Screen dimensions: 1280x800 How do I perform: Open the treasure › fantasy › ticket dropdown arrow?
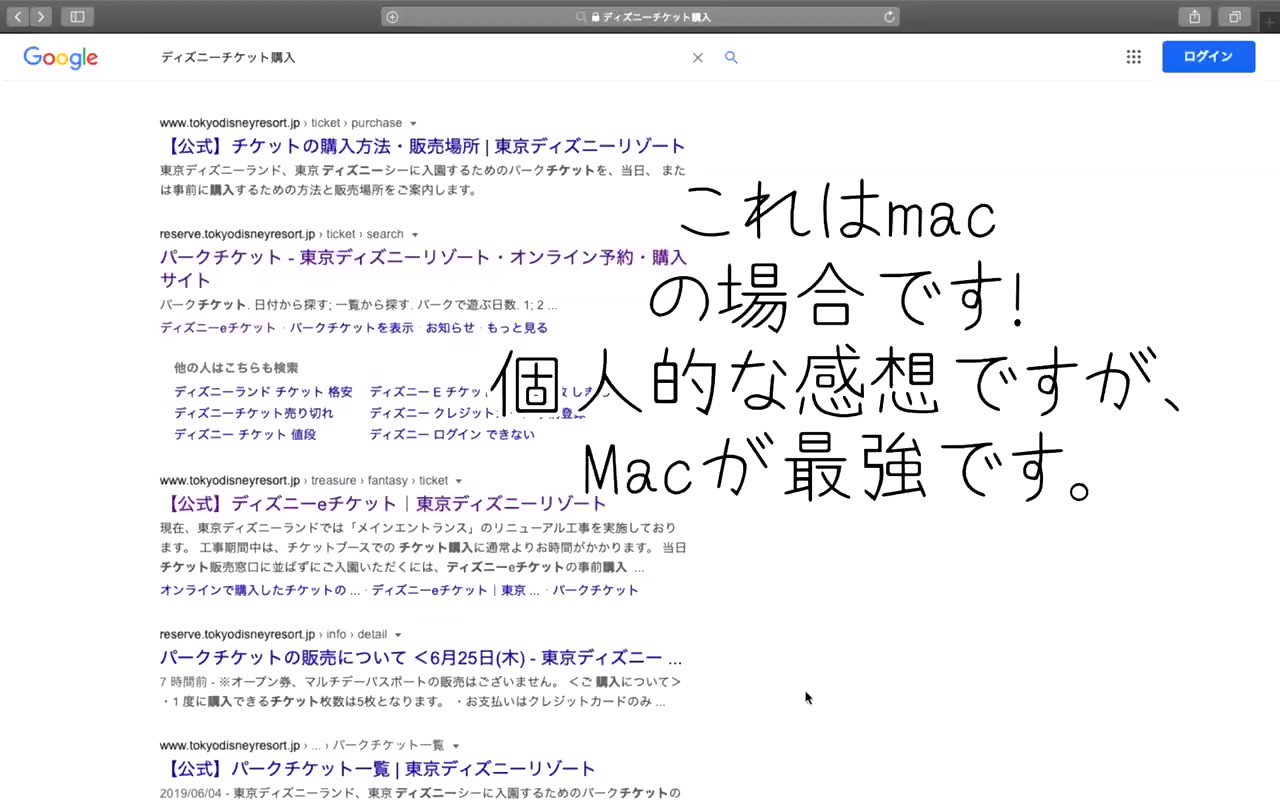[460, 481]
